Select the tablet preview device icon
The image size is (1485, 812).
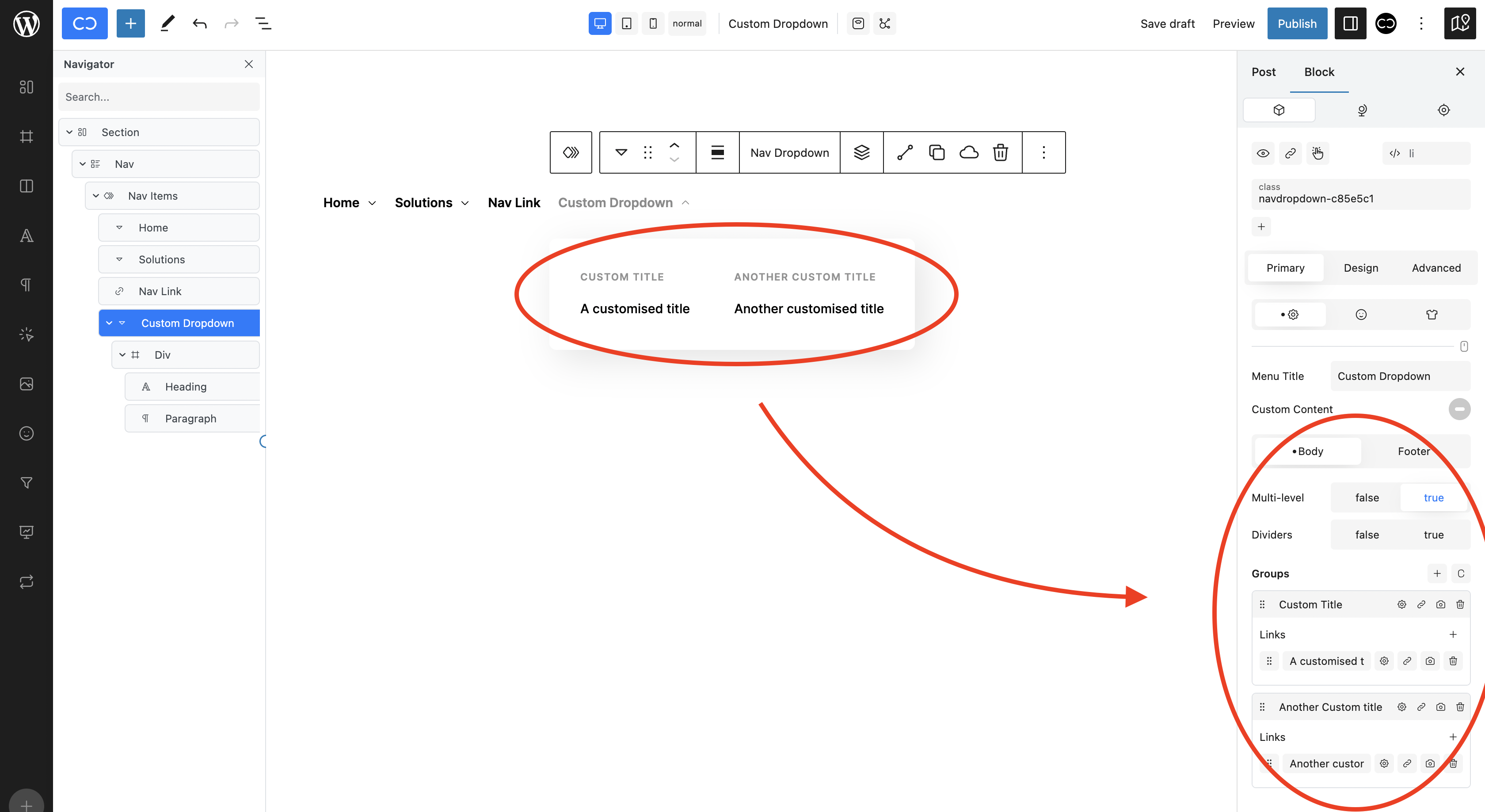626,23
